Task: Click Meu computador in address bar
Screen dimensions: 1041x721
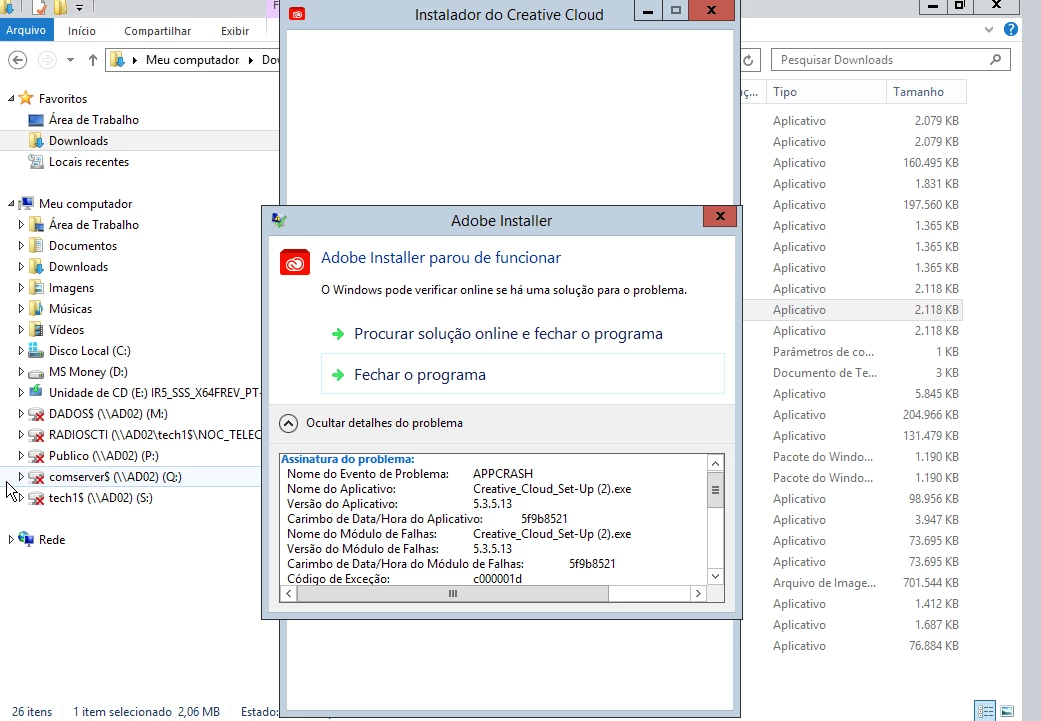Action: tap(193, 60)
